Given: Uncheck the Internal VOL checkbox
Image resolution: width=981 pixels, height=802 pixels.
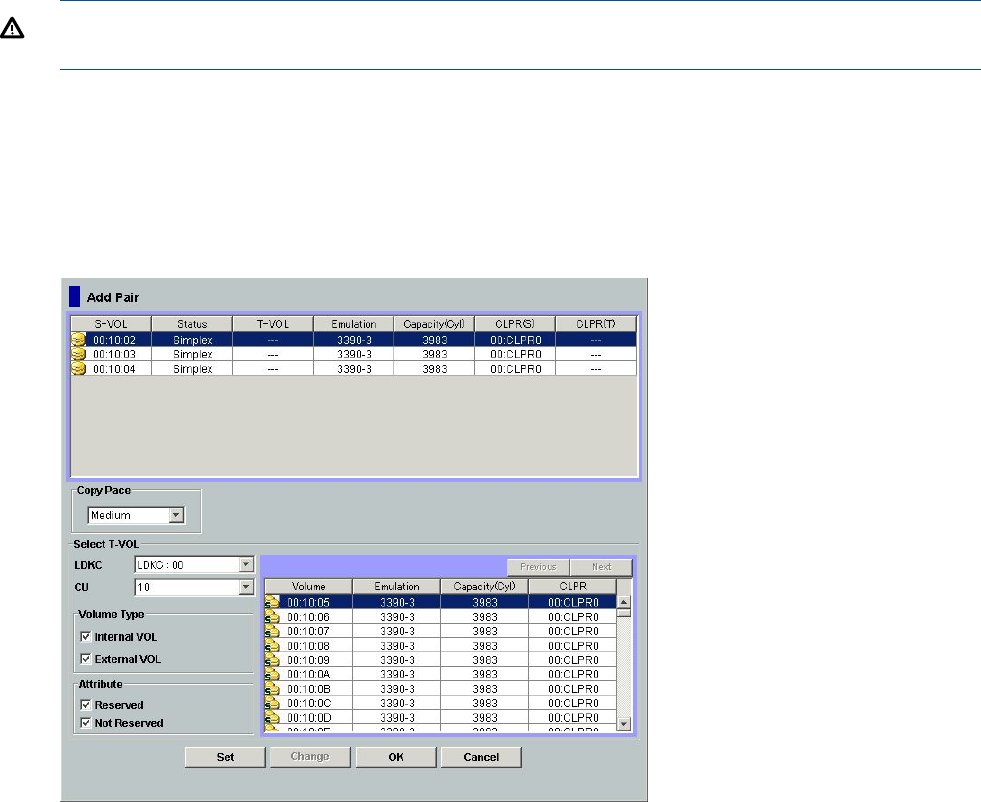Looking at the screenshot, I should point(85,637).
